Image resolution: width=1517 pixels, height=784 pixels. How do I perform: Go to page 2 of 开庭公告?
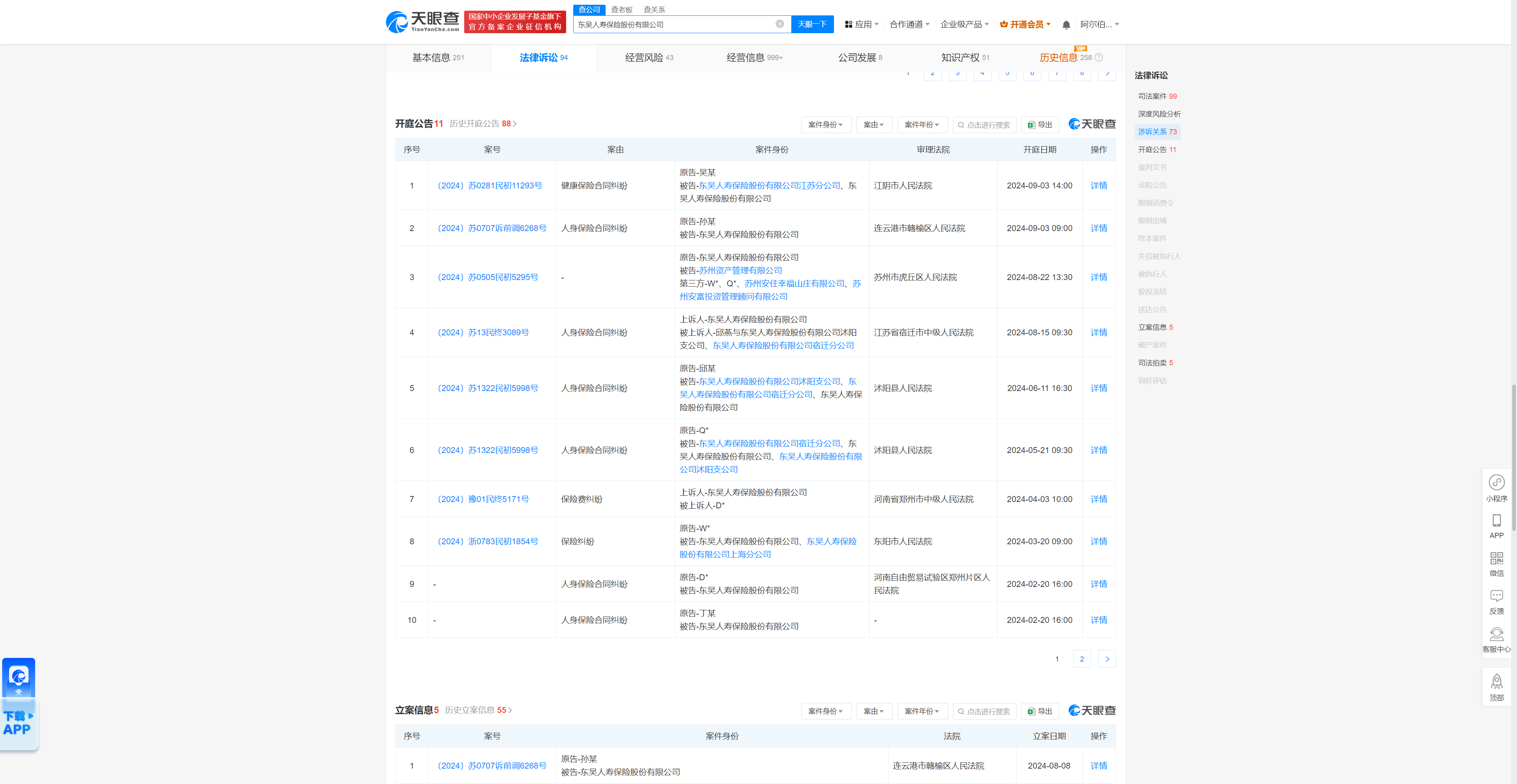point(1082,659)
